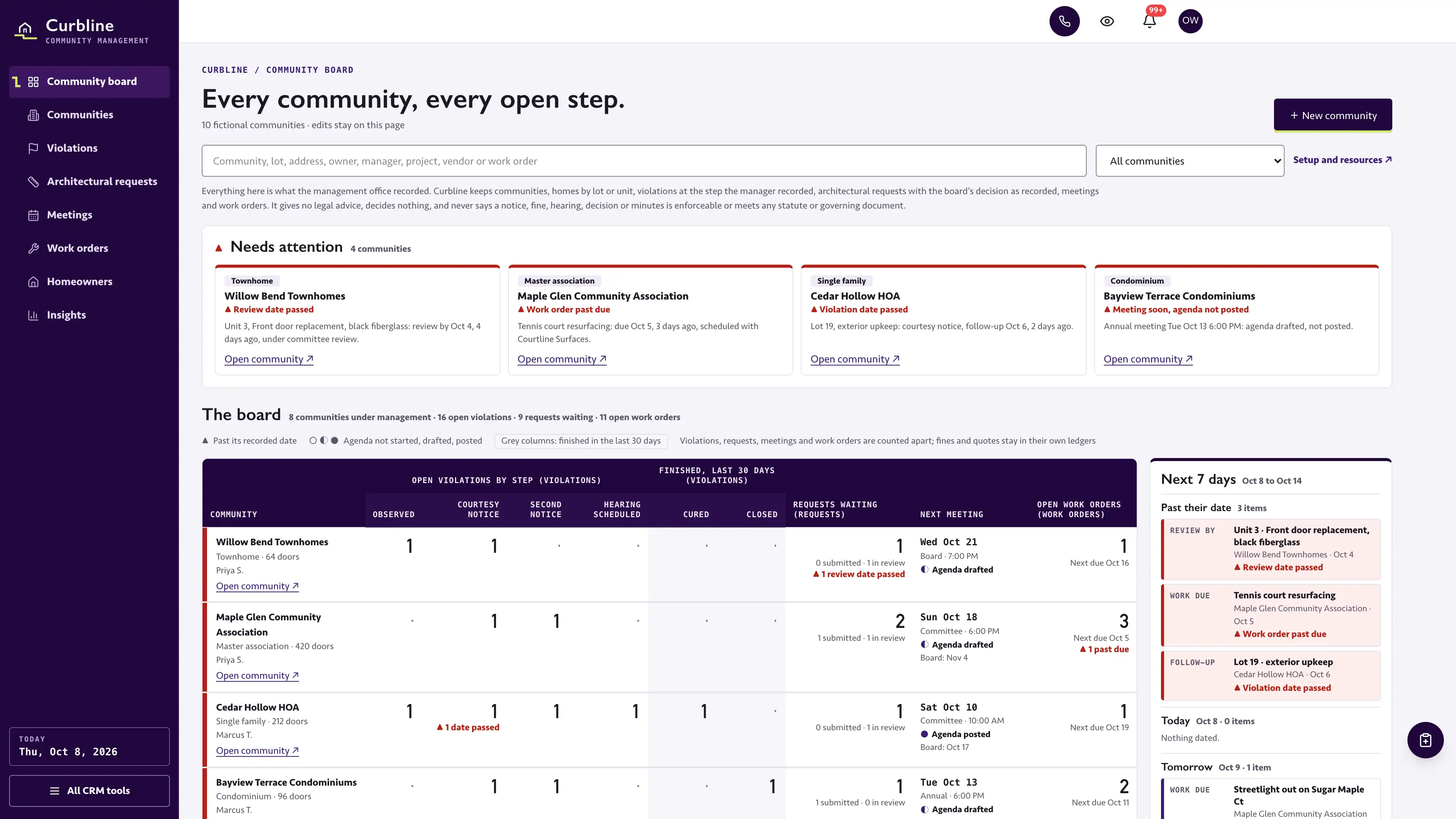Click the + New community button
This screenshot has height=819, width=1456.
pyautogui.click(x=1333, y=115)
